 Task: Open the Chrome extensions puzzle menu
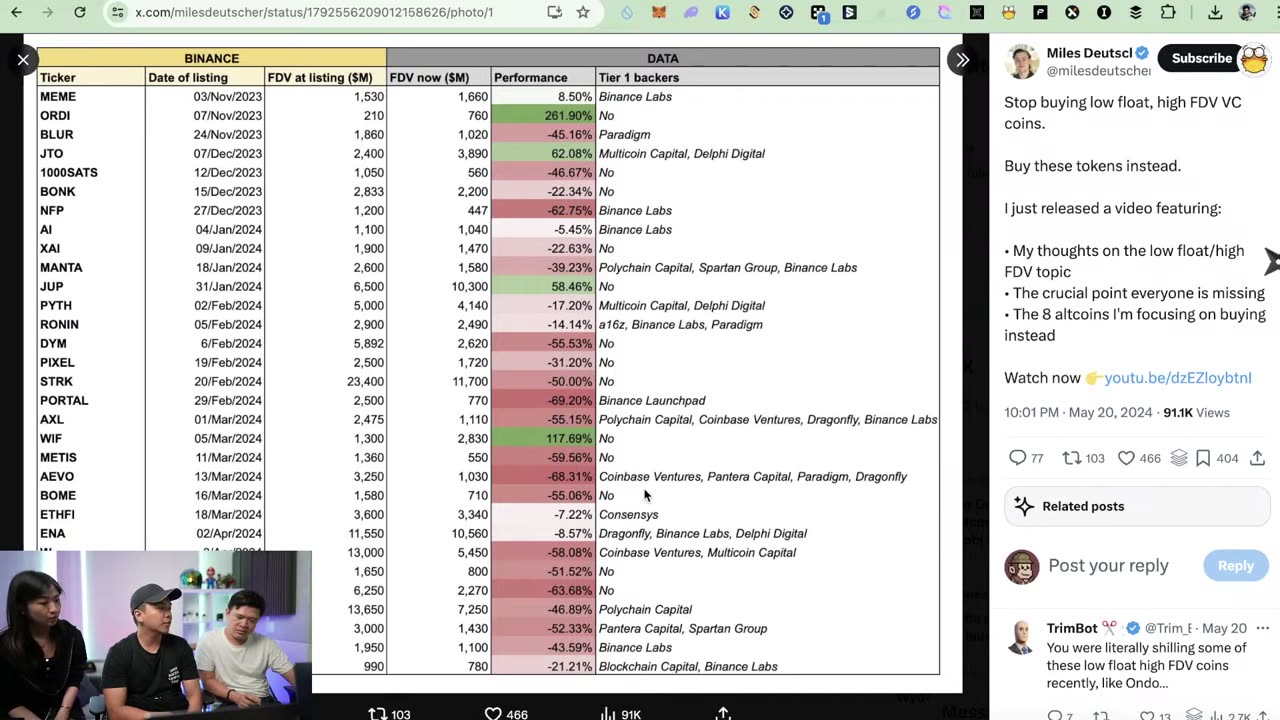[1168, 13]
